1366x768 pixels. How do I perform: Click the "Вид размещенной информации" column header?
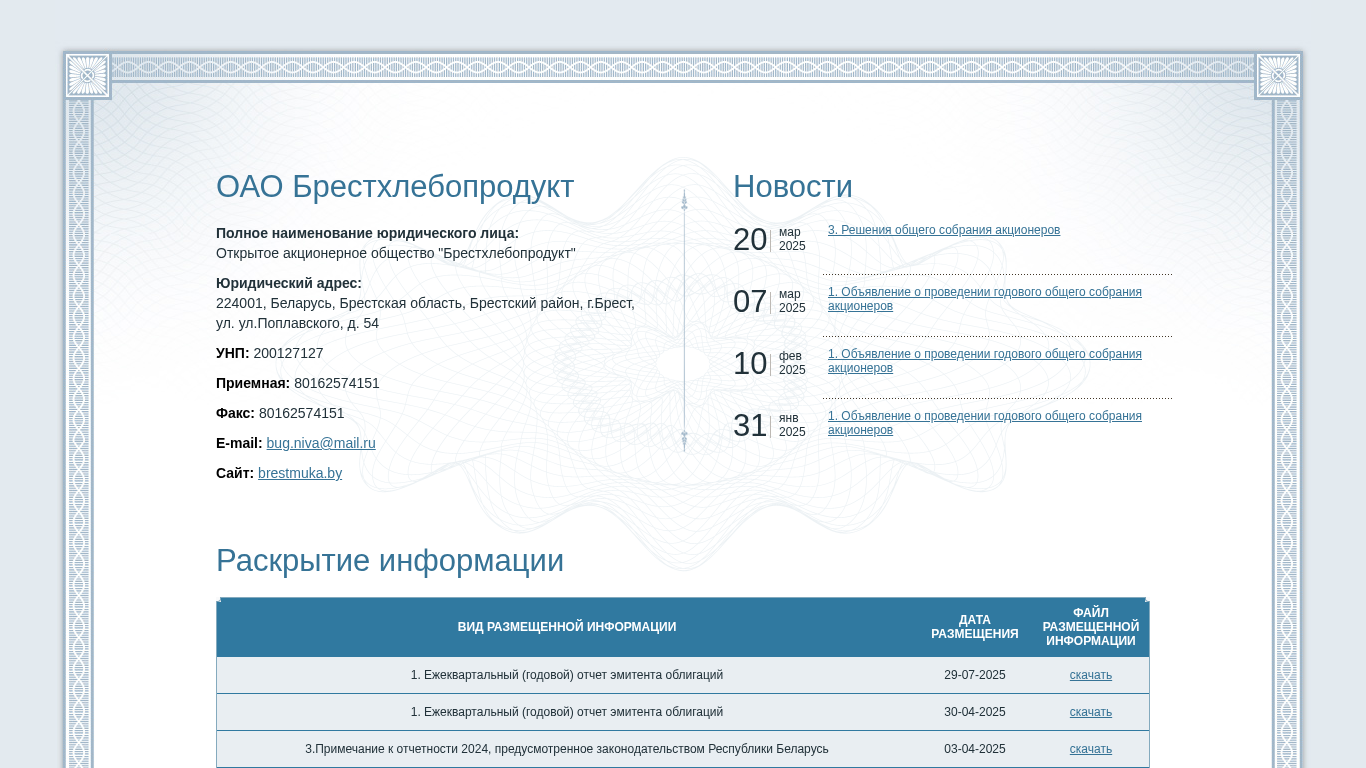pyautogui.click(x=566, y=627)
